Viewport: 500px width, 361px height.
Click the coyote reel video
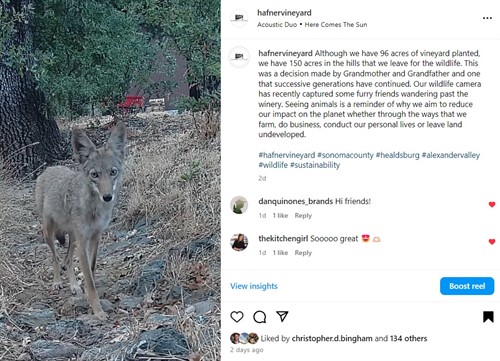110,180
